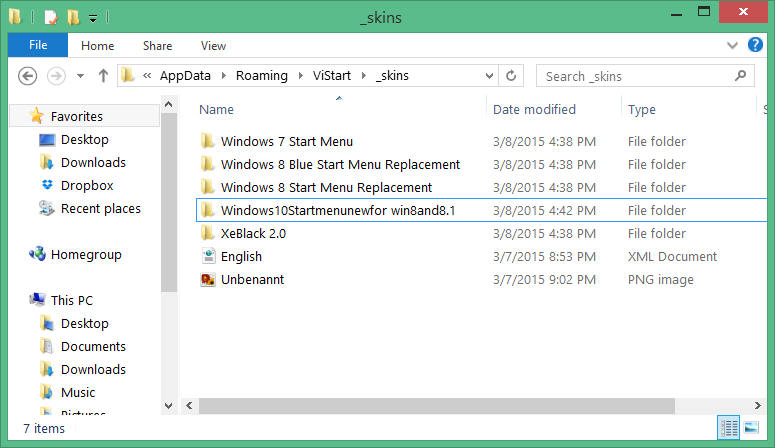Select the Unbenannt PNG image file

[252, 280]
